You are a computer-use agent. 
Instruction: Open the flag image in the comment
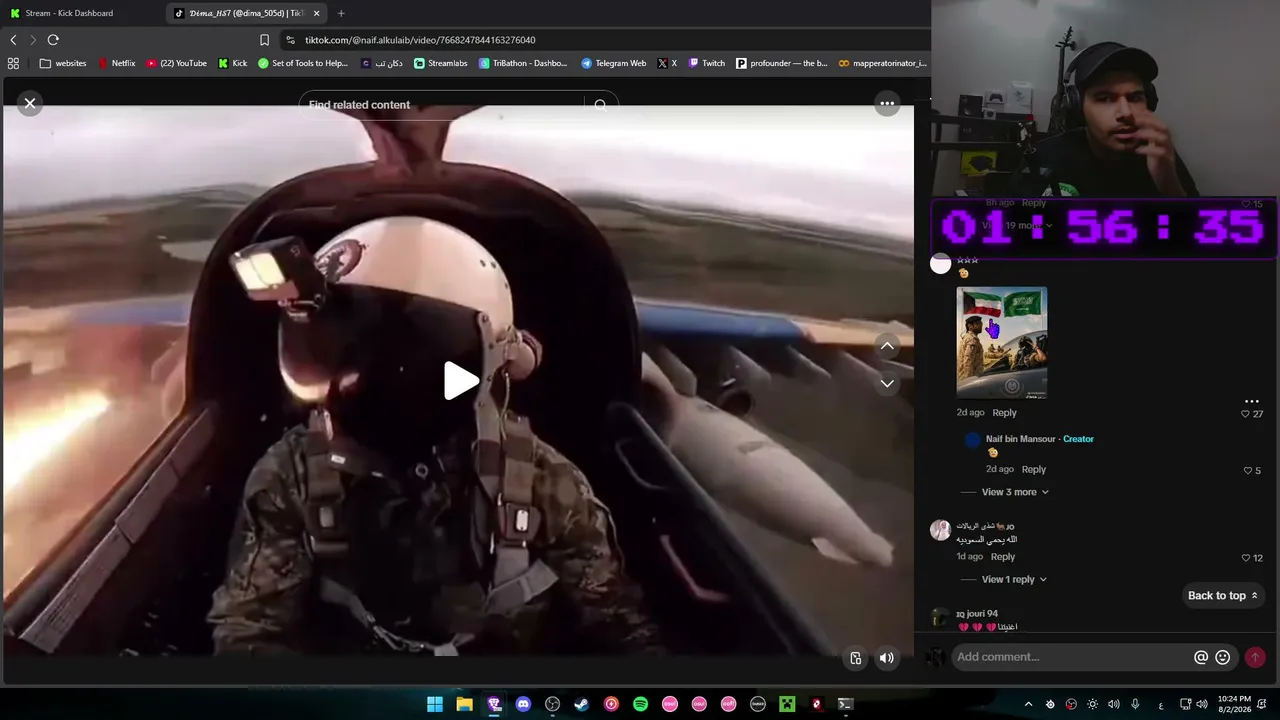click(x=1002, y=343)
